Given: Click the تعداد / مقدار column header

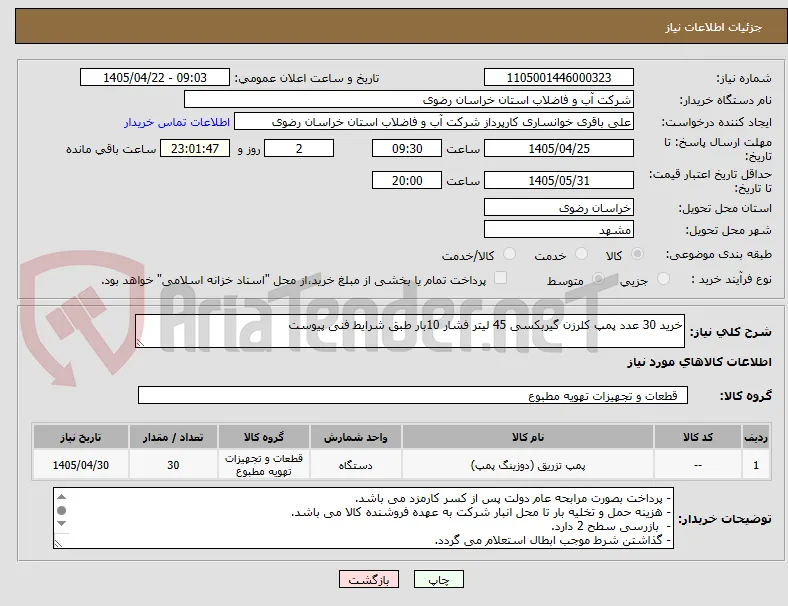Looking at the screenshot, I should click(x=173, y=437).
